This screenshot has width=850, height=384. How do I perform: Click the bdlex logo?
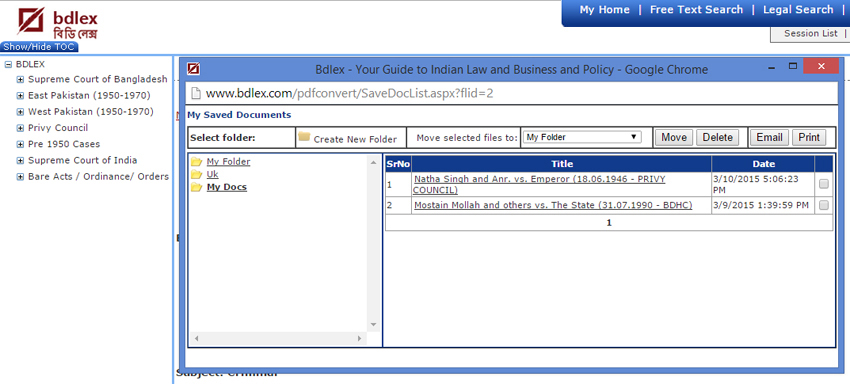57,23
